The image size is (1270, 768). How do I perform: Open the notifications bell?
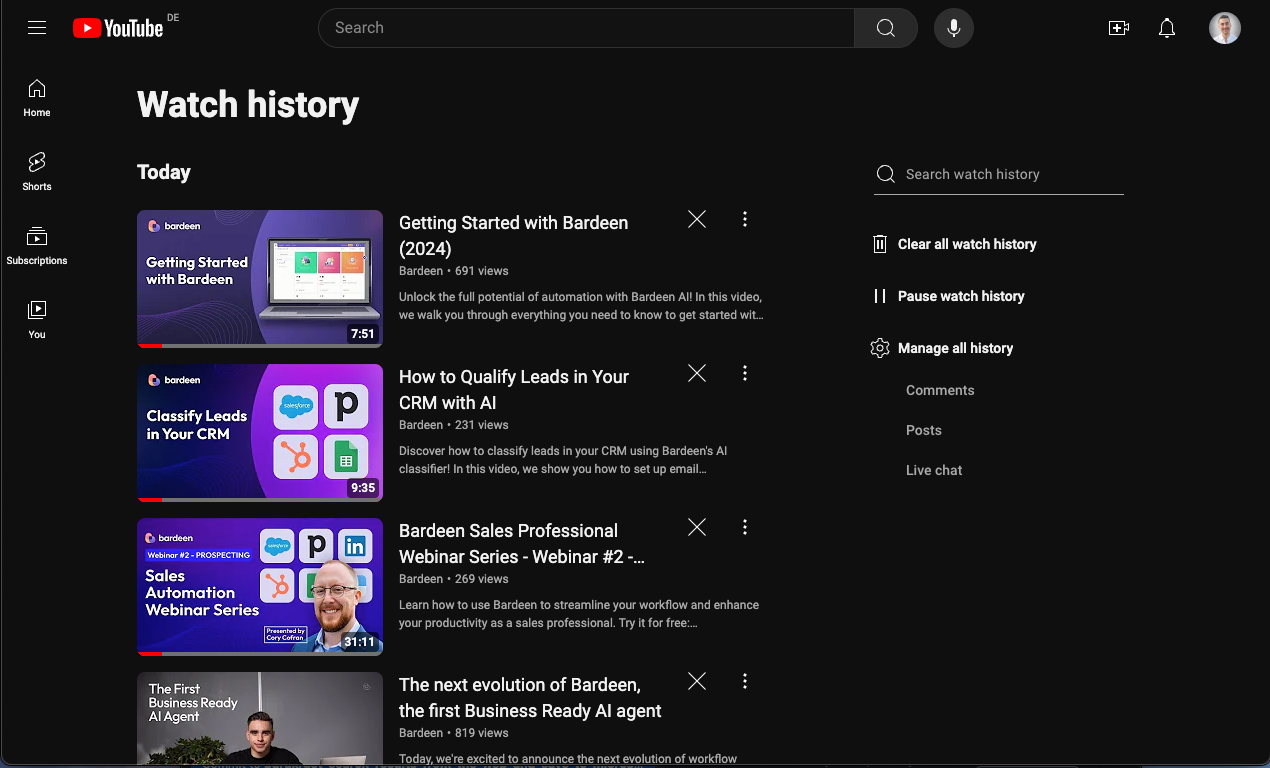point(1167,28)
